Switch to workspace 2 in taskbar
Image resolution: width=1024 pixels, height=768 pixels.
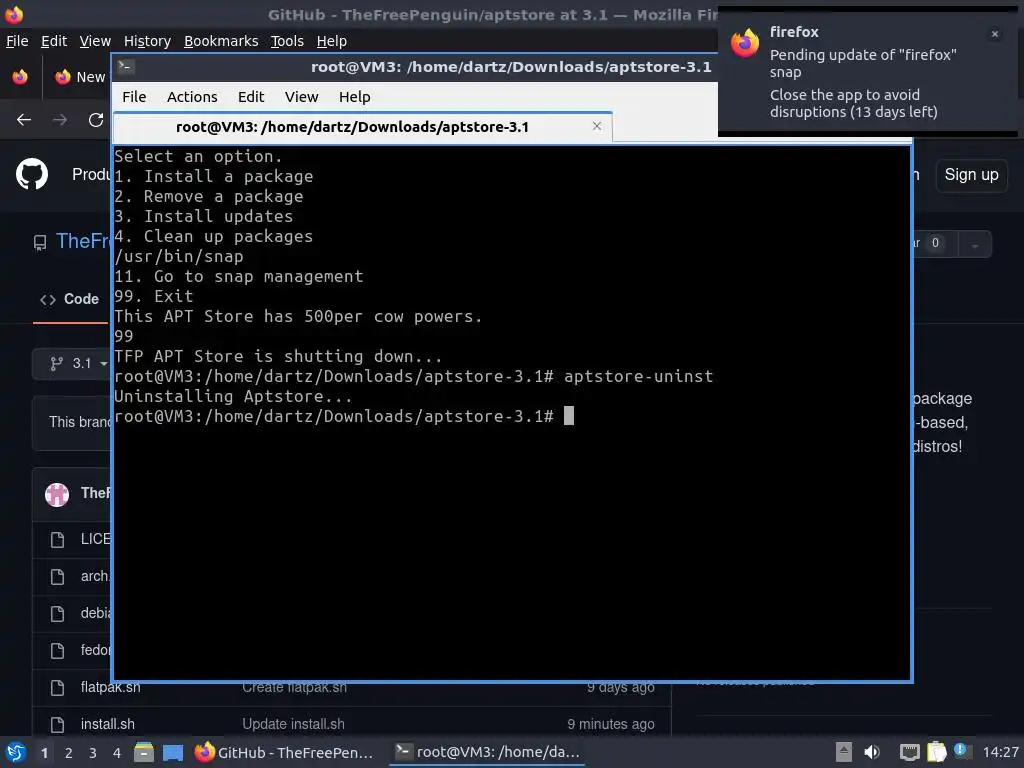[x=69, y=753]
